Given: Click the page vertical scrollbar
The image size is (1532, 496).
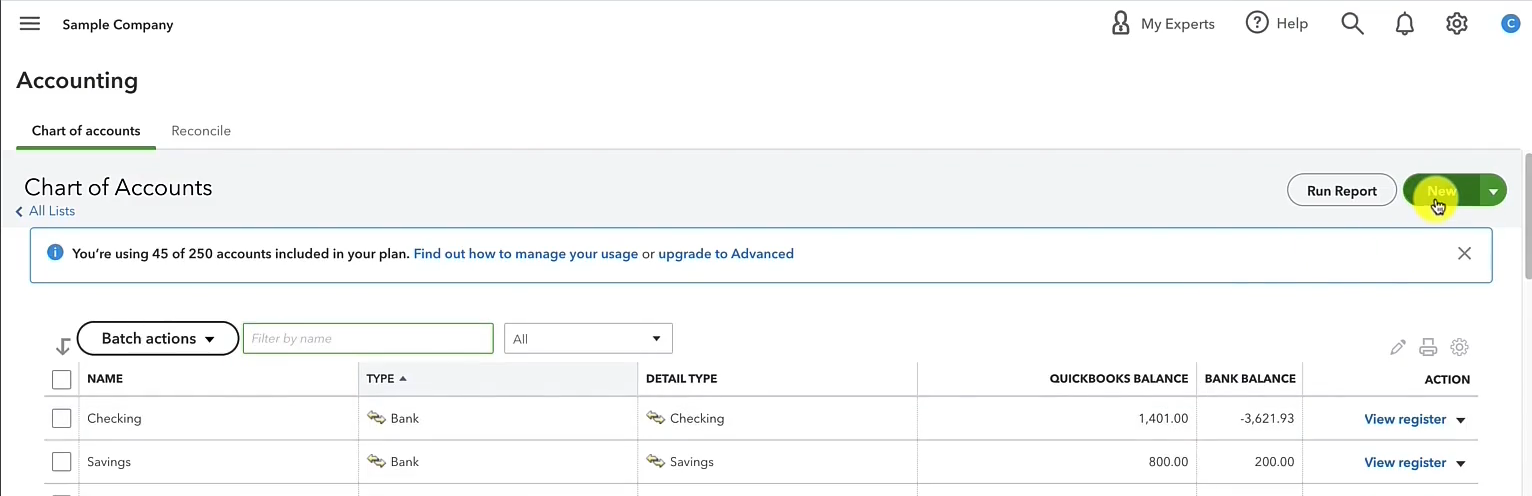Looking at the screenshot, I should (x=1526, y=215).
